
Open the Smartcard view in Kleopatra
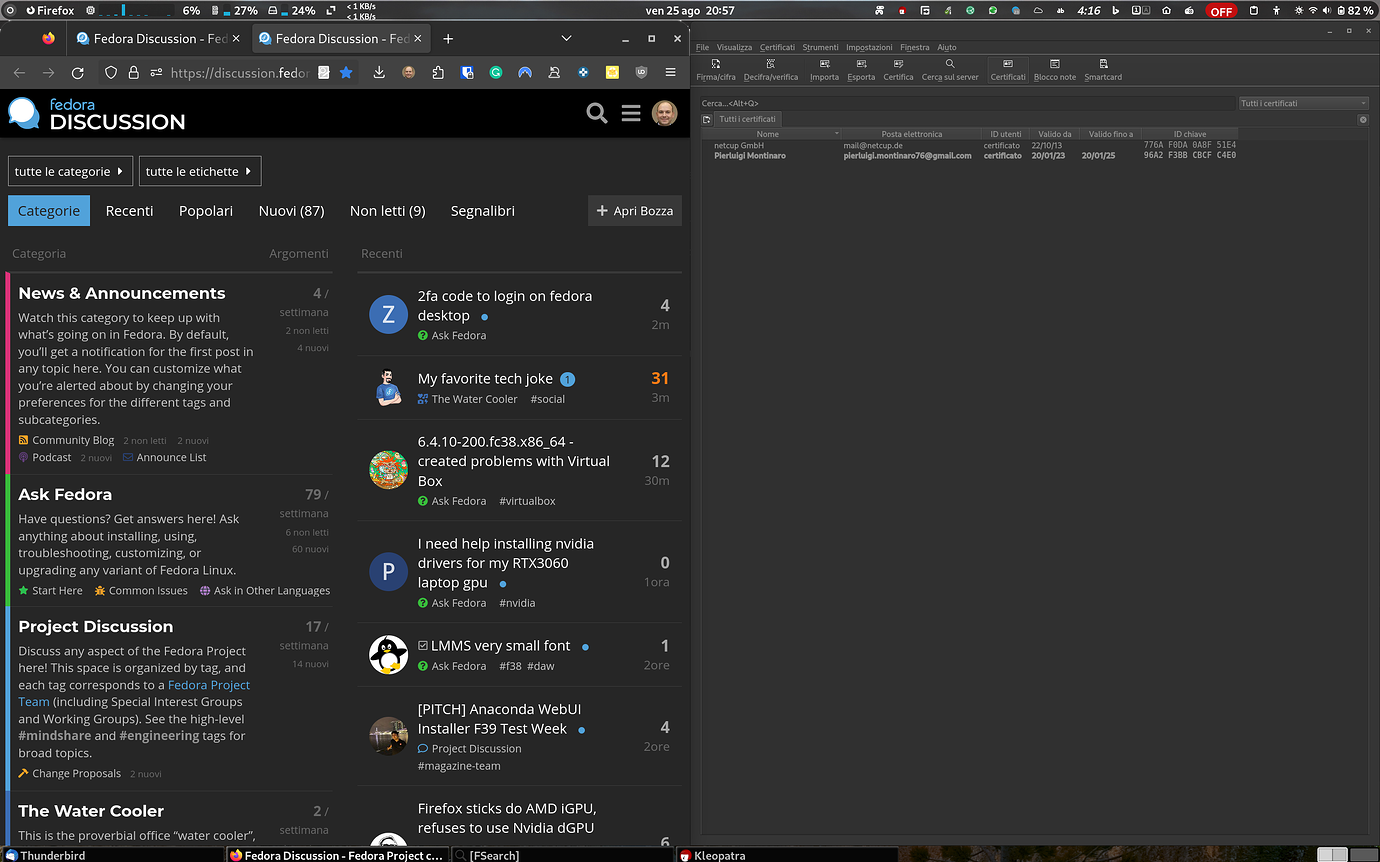click(1102, 69)
